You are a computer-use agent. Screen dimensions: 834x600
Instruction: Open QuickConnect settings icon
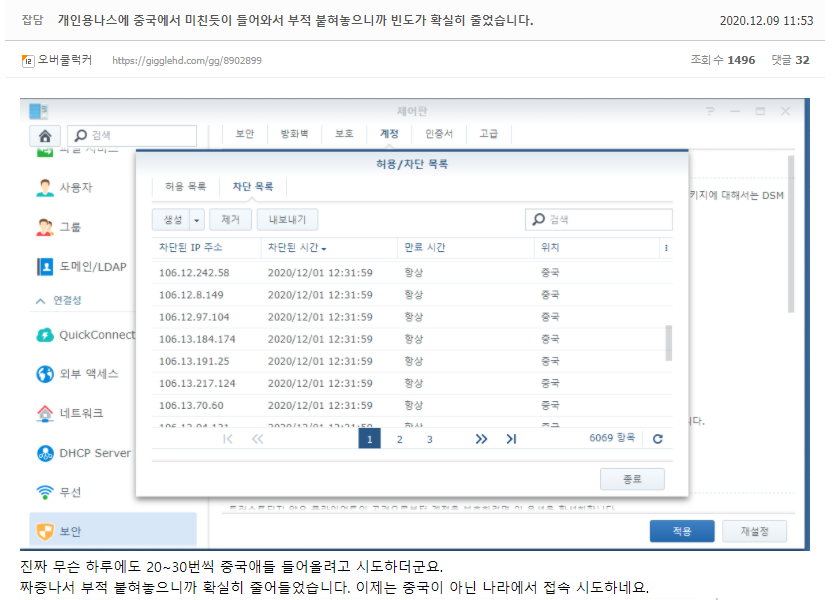[x=45, y=335]
